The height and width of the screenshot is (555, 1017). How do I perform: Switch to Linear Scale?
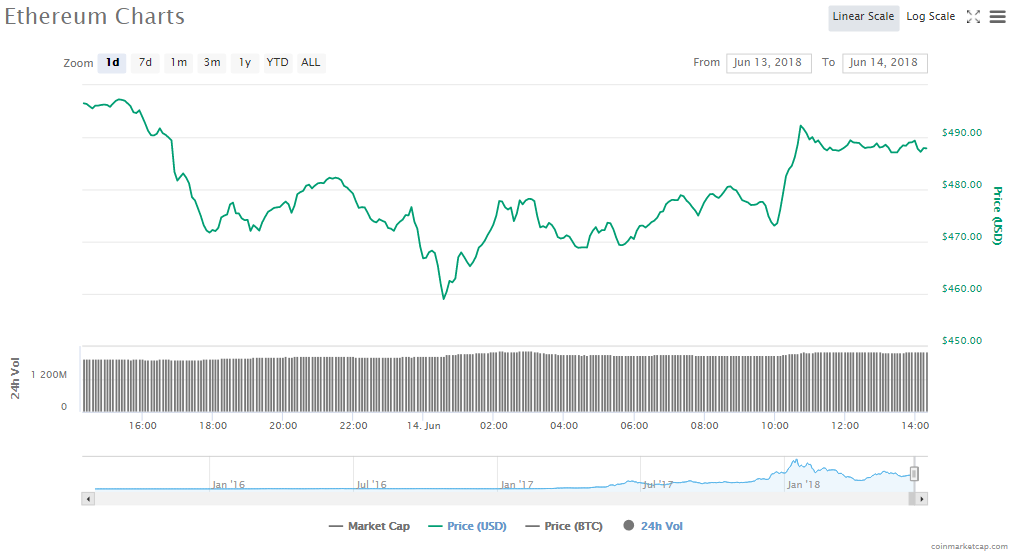click(863, 17)
